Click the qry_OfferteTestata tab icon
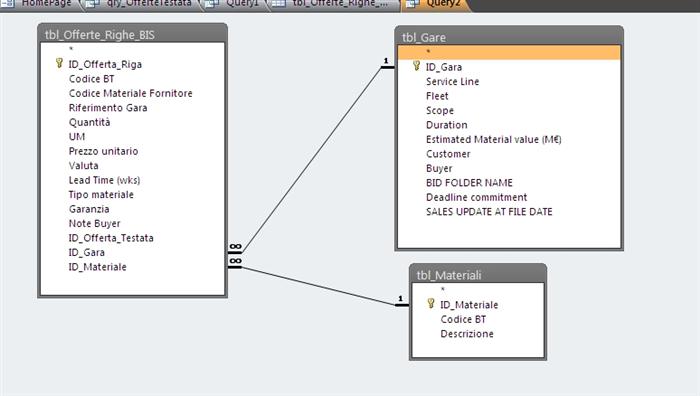Screen dimensions: 700x396 [x=93, y=4]
